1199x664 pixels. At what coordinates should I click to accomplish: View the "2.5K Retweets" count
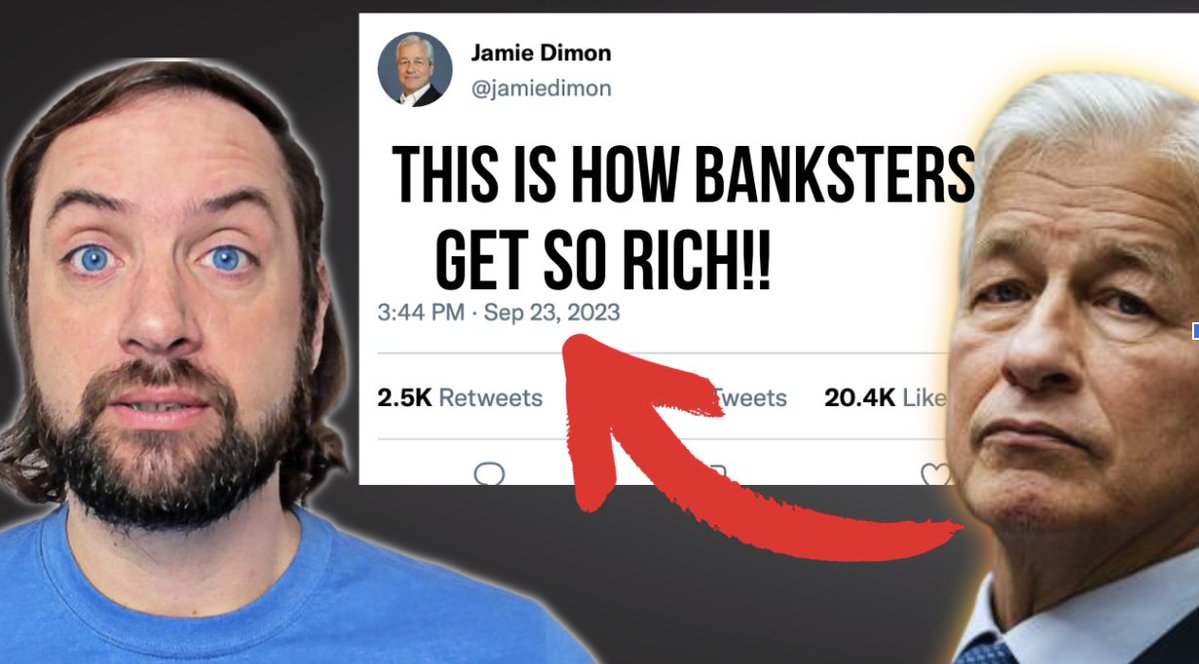click(x=460, y=398)
